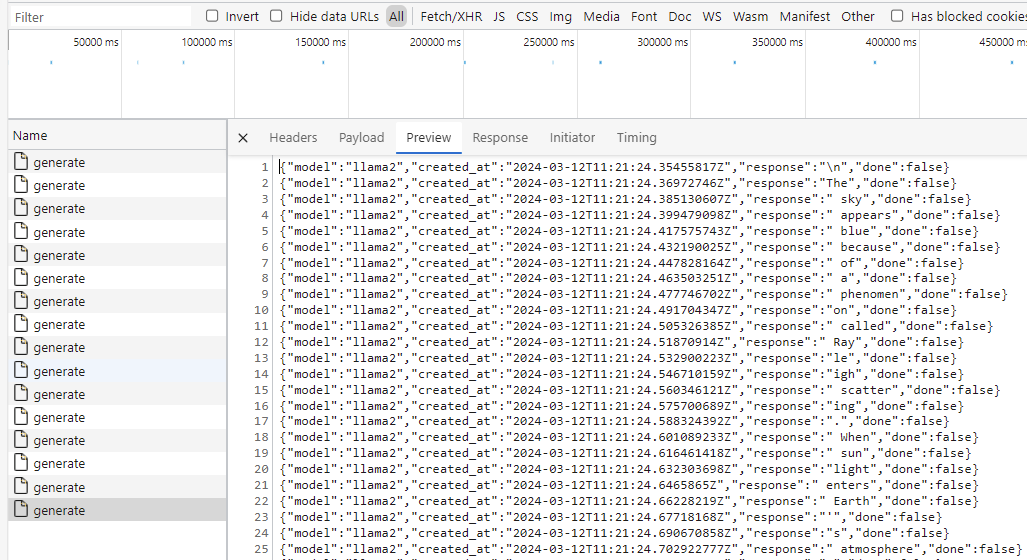Check the Has blocked cookies option

tap(897, 16)
